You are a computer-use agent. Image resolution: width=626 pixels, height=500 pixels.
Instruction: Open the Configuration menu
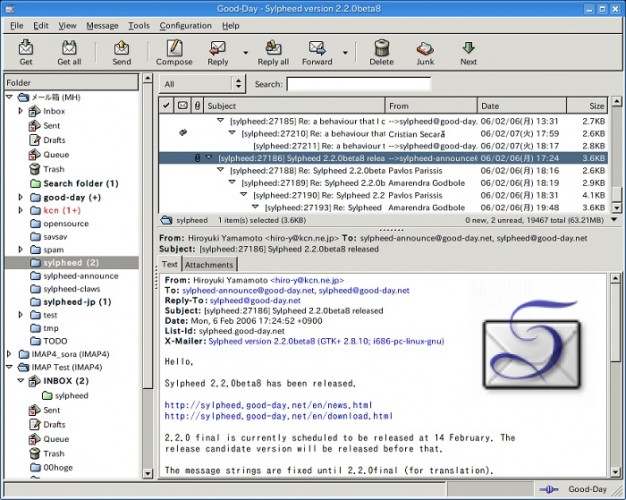pyautogui.click(x=186, y=26)
